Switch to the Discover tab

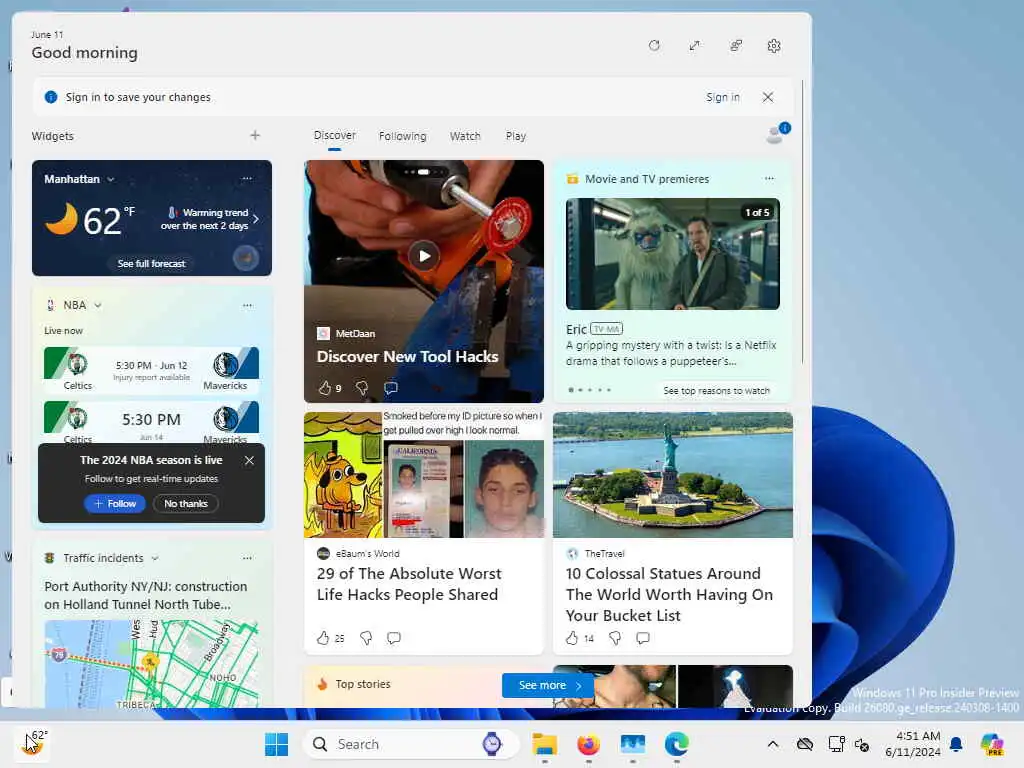click(x=334, y=136)
